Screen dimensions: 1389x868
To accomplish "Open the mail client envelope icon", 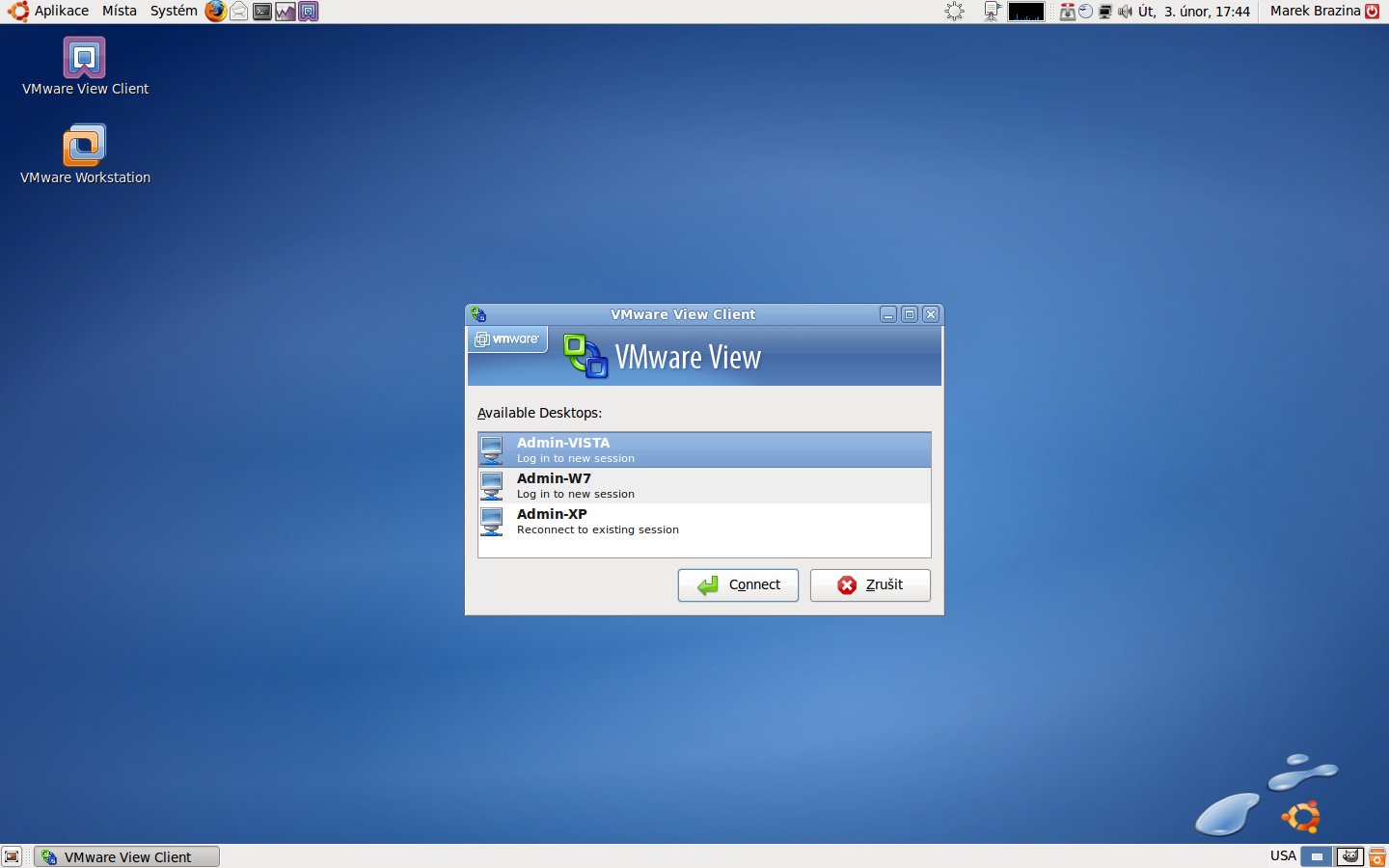I will click(x=238, y=12).
